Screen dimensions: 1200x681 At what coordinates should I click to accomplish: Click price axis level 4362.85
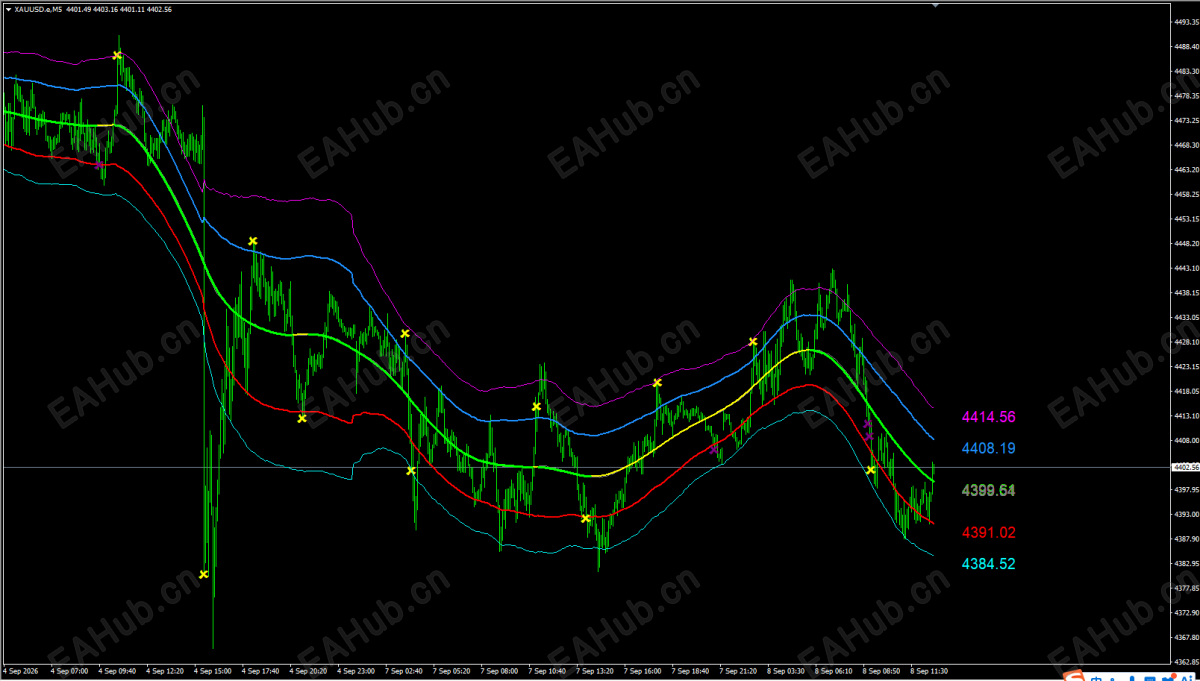1186,662
